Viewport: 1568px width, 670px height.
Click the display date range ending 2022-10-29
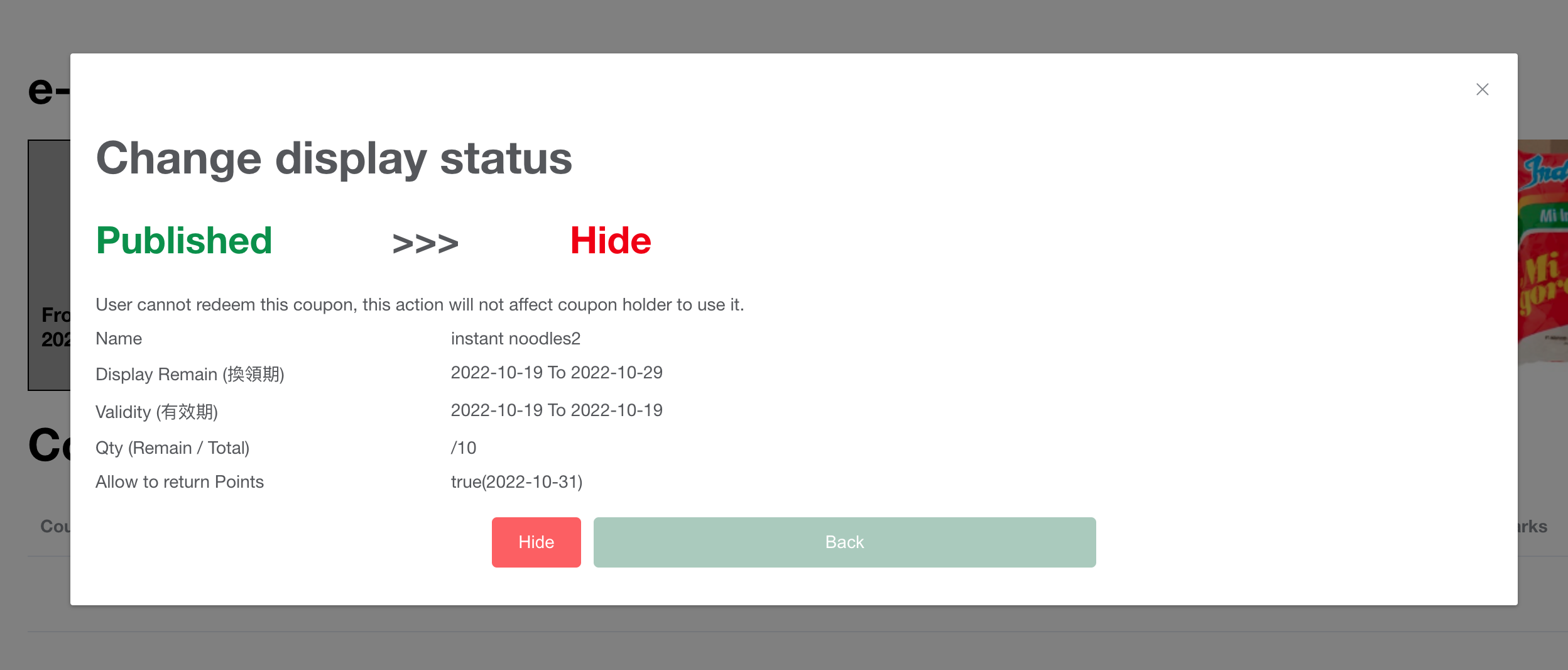(556, 373)
